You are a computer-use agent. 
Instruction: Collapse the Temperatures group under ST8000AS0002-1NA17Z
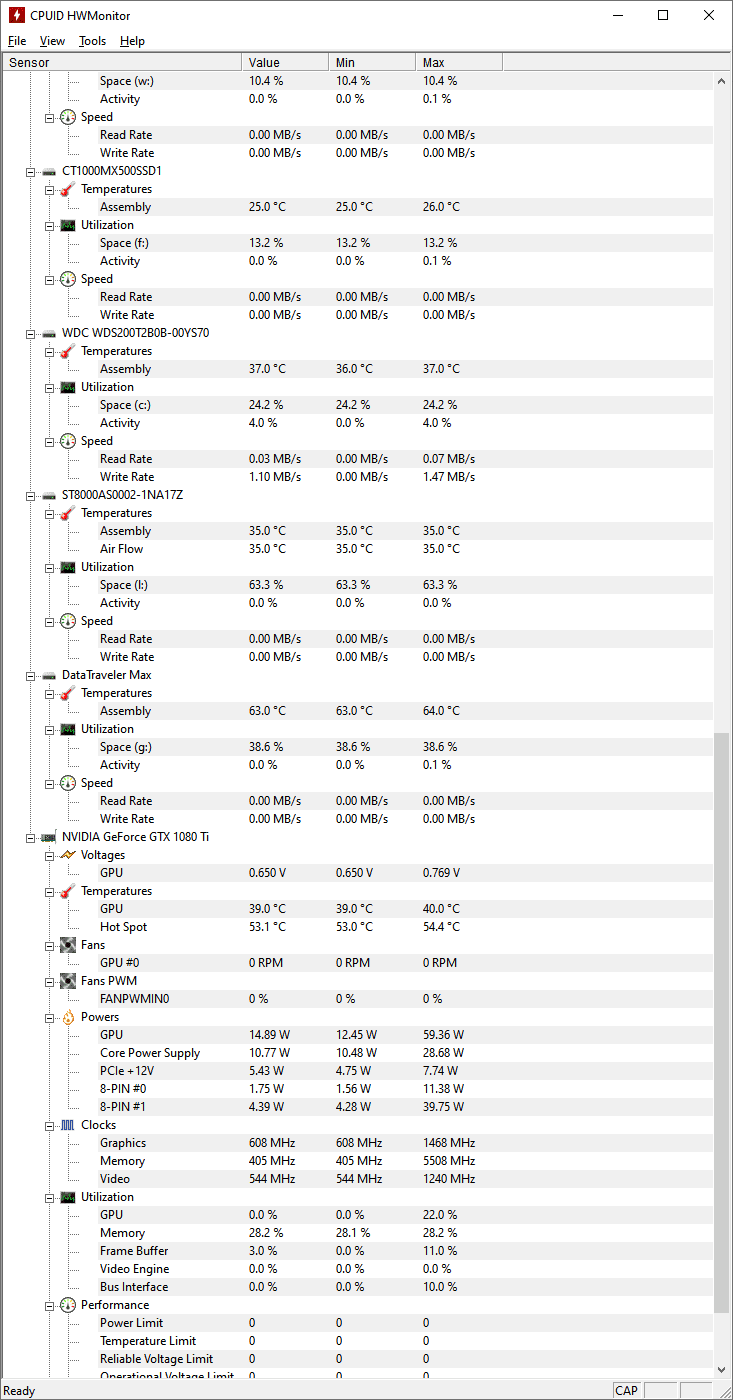pyautogui.click(x=50, y=513)
